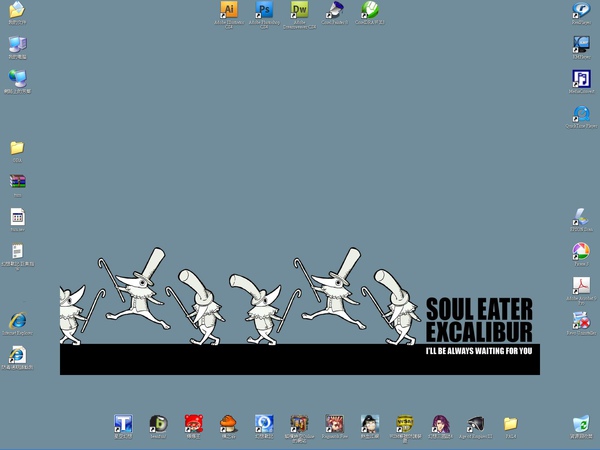Launch the orange mushroom game shortcut
This screenshot has height=450, width=600.
pyautogui.click(x=228, y=424)
